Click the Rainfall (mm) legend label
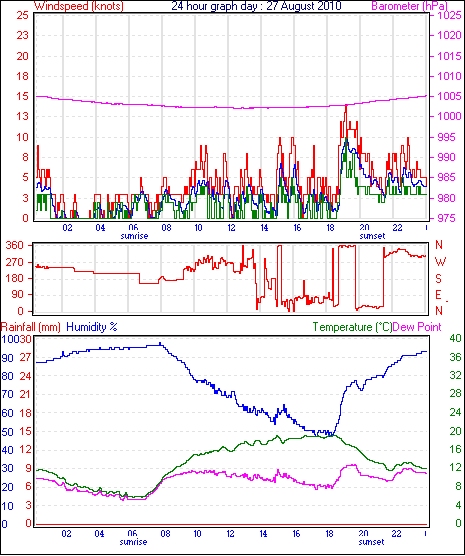465x556 pixels. tap(31, 327)
